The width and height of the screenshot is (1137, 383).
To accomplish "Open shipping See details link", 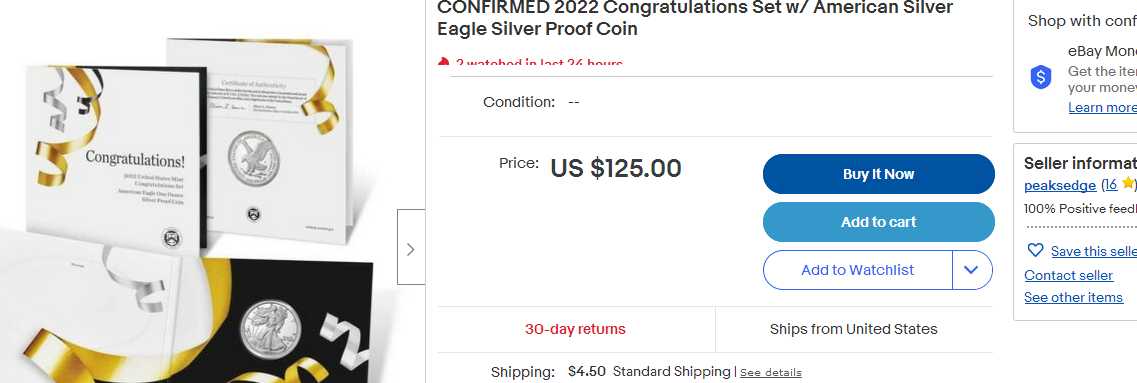I will 771,373.
